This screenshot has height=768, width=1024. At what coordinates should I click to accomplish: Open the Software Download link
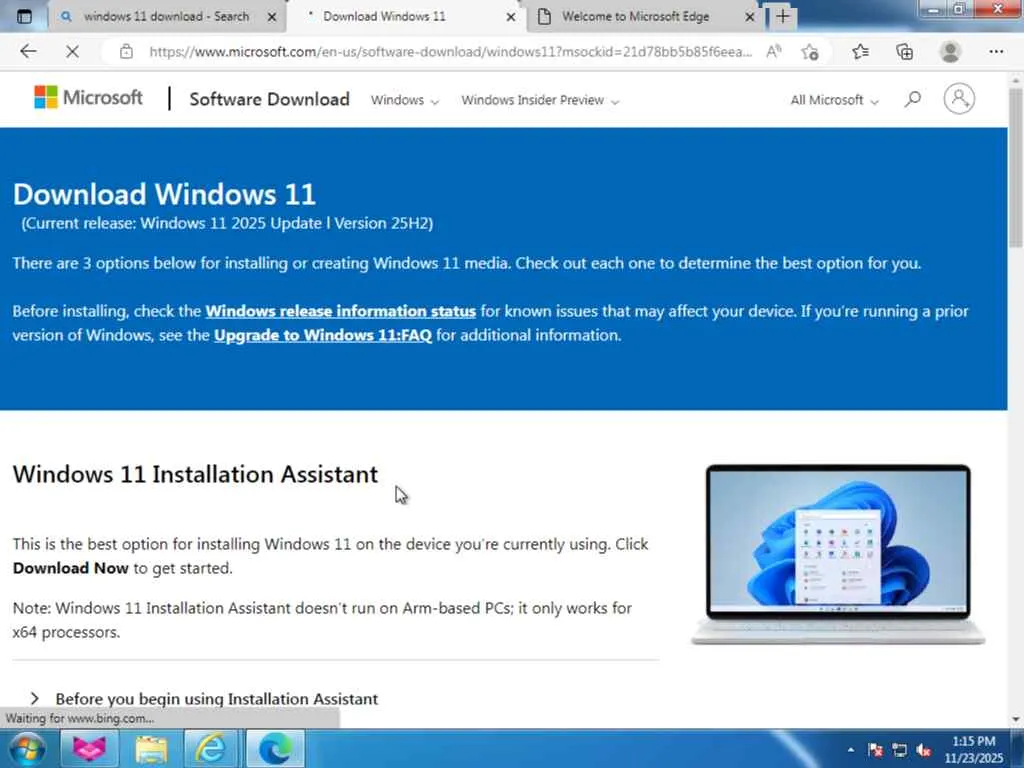click(x=269, y=99)
